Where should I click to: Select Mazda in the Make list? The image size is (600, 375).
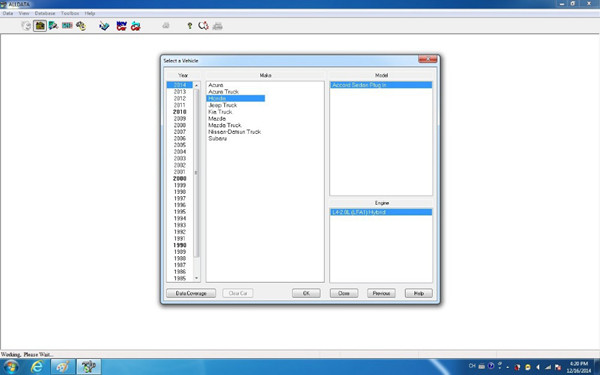coord(217,119)
